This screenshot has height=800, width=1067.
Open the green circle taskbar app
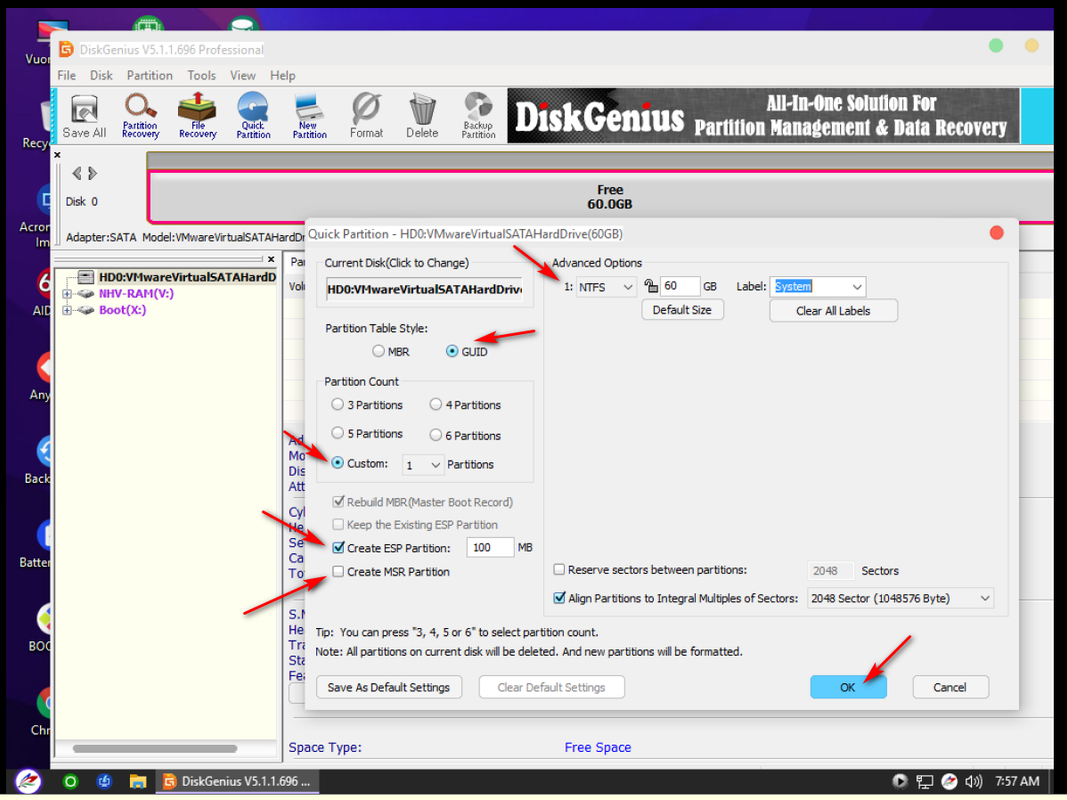(70, 781)
